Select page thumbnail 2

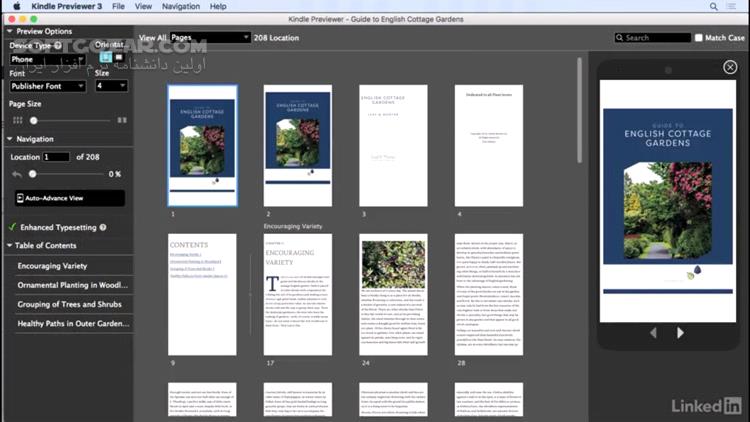pyautogui.click(x=298, y=145)
